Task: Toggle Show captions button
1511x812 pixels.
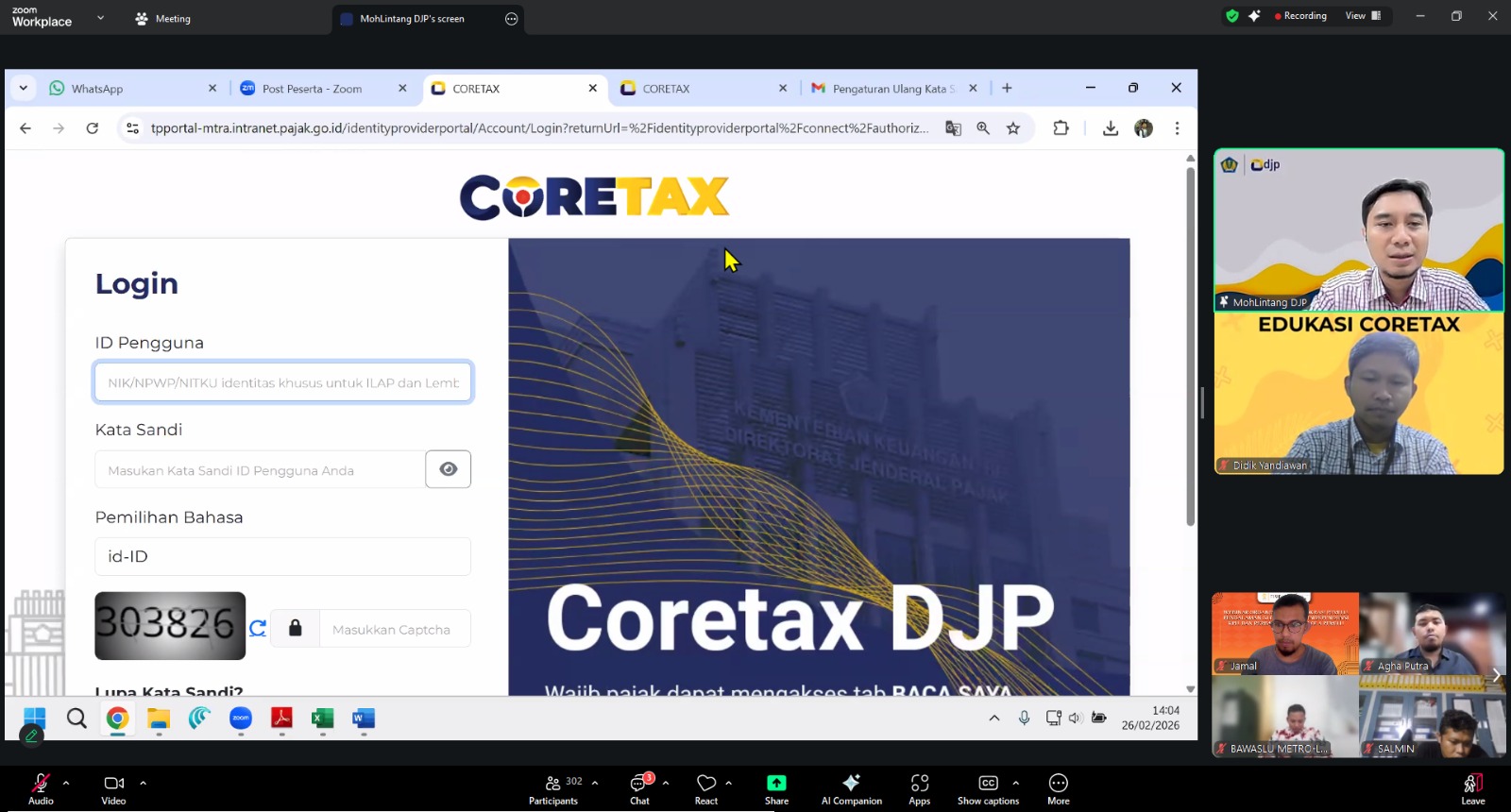Action: 988,787
